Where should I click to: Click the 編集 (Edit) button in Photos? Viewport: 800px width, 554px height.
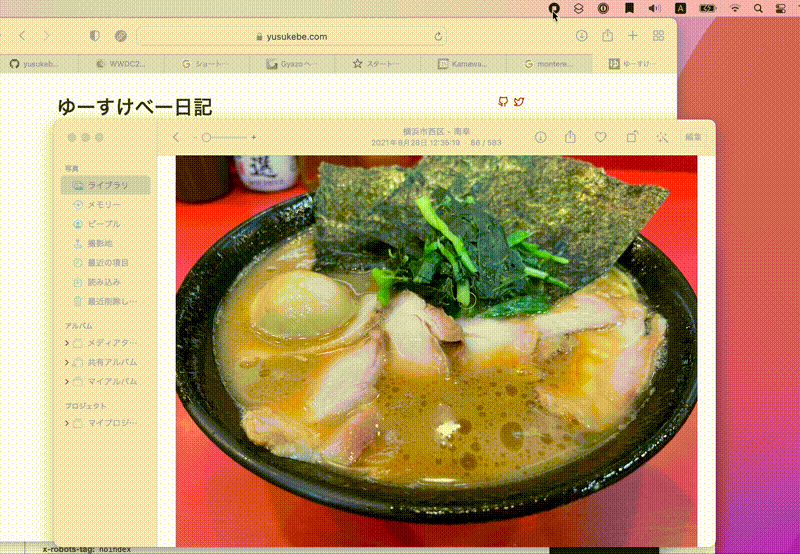click(x=693, y=137)
